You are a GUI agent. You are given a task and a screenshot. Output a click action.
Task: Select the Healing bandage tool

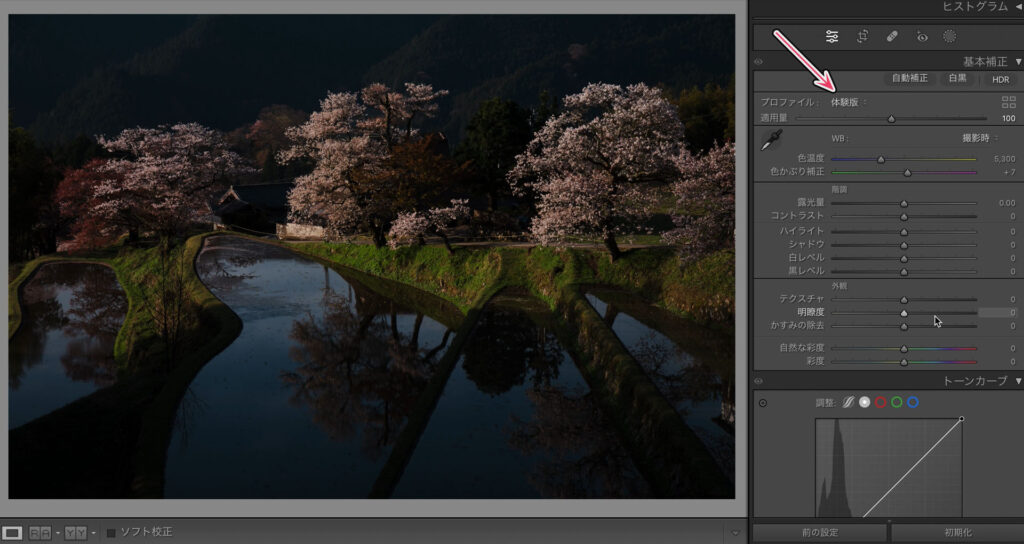click(891, 37)
